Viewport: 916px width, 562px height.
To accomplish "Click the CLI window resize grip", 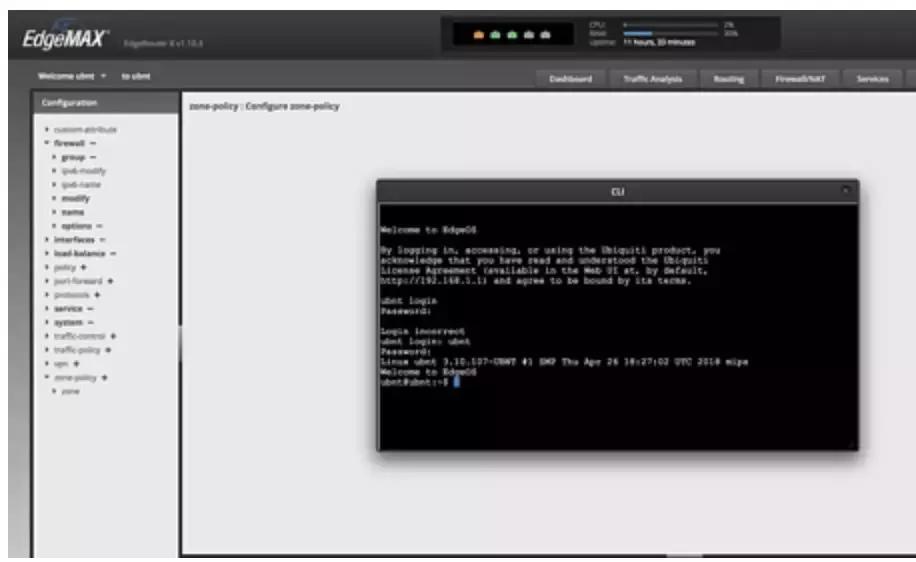I will pos(852,445).
